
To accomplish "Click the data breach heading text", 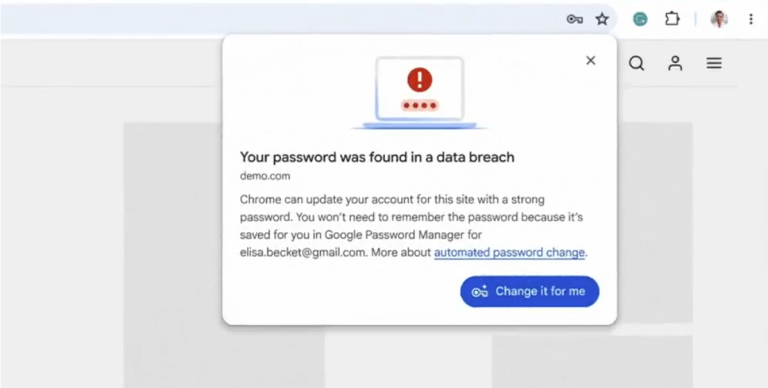I will (377, 157).
